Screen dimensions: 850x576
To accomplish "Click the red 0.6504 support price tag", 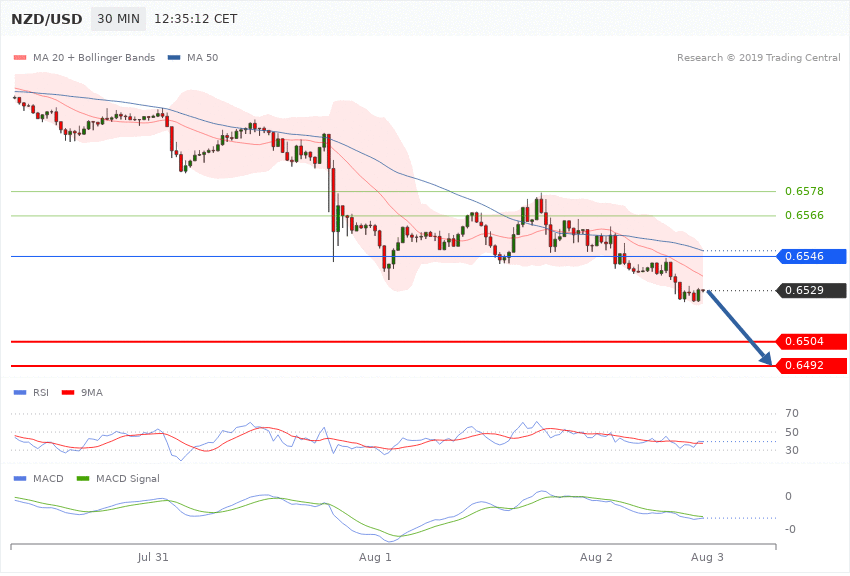I will coord(811,341).
